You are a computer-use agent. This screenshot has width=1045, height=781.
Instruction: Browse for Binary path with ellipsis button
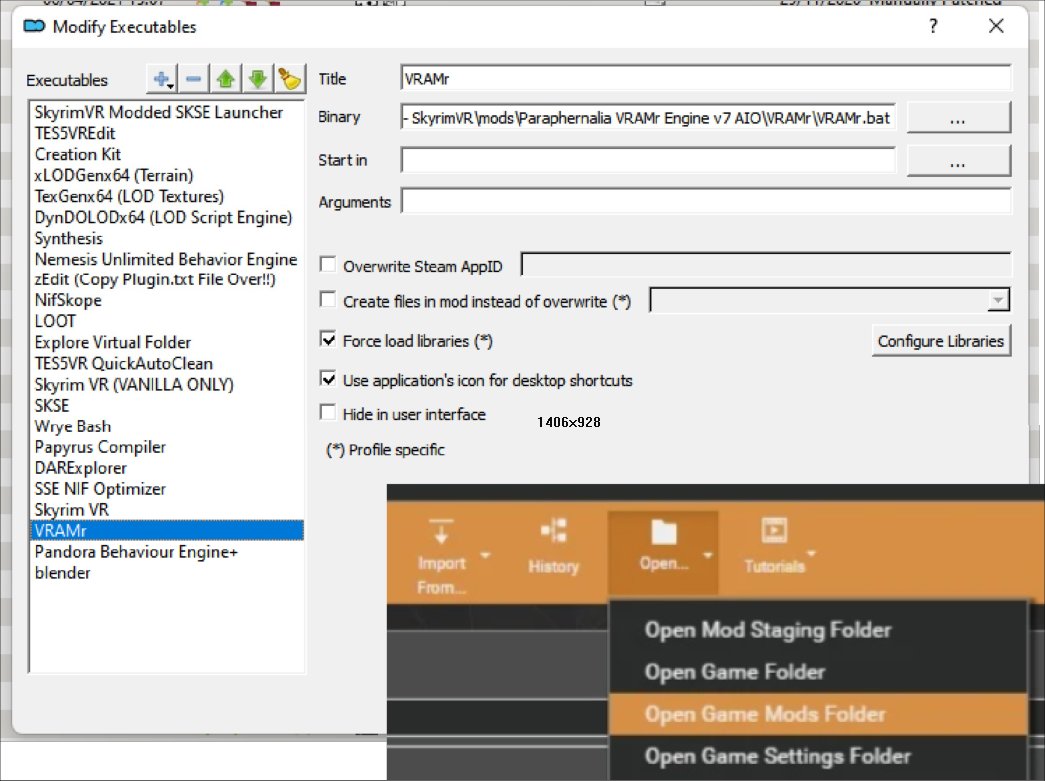pyautogui.click(x=958, y=118)
